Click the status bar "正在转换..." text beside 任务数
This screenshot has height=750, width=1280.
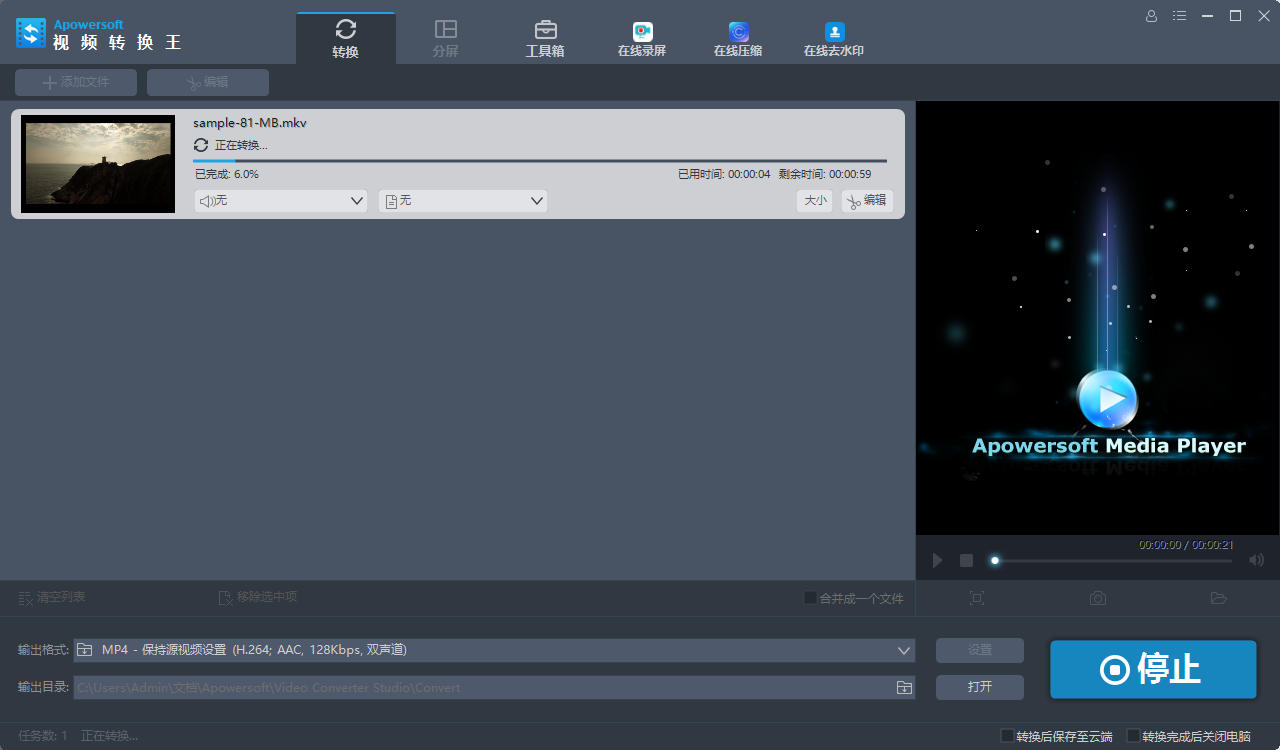point(110,736)
